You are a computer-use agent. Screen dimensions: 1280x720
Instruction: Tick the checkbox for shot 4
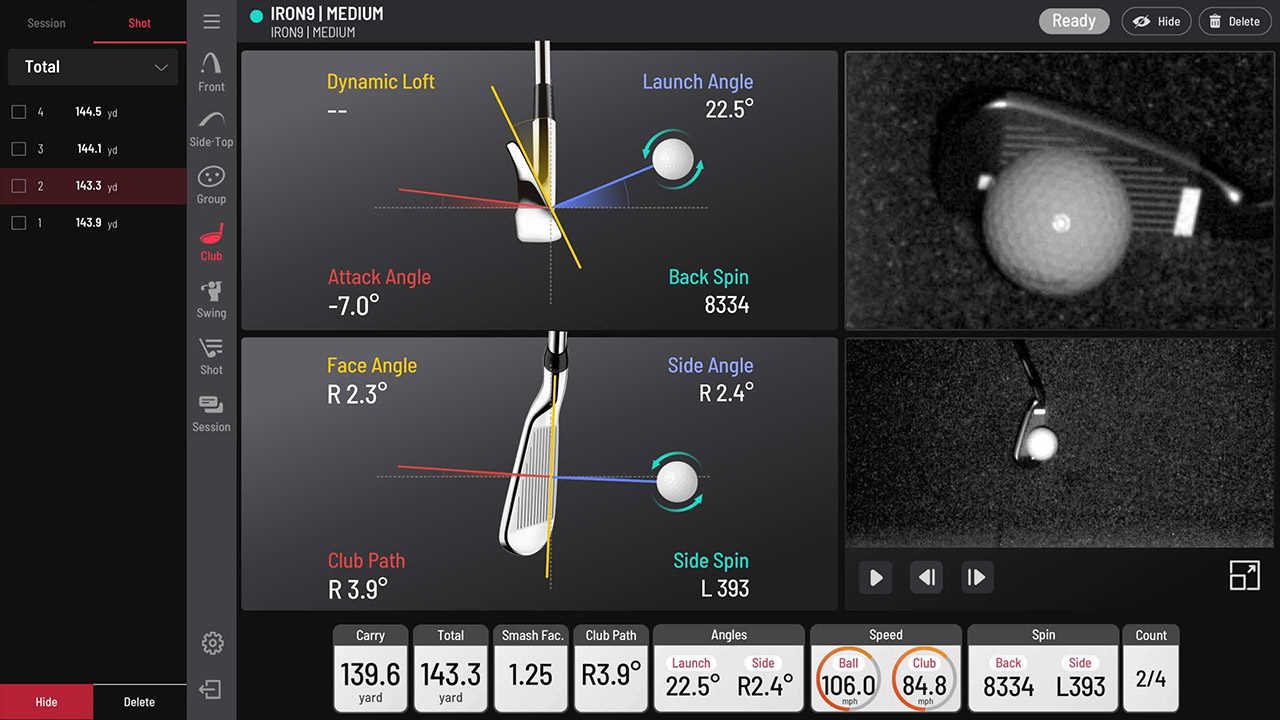[x=18, y=112]
